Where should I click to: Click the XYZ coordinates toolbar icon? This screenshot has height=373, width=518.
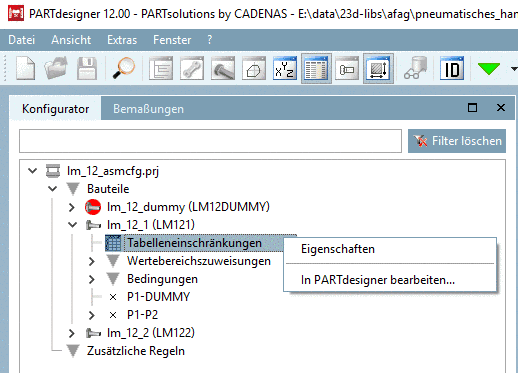pos(285,68)
